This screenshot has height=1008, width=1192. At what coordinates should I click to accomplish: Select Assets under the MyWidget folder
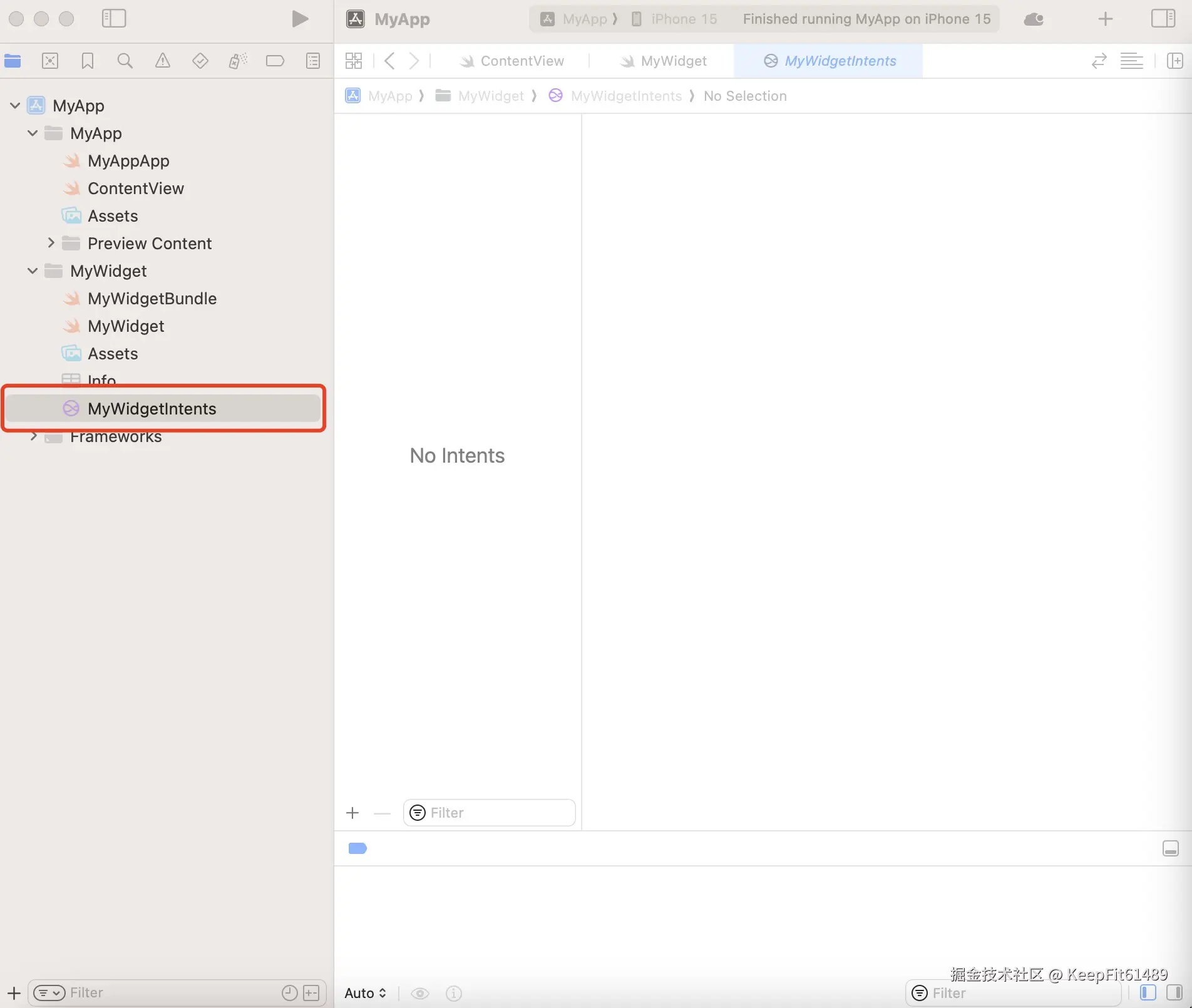tap(113, 354)
